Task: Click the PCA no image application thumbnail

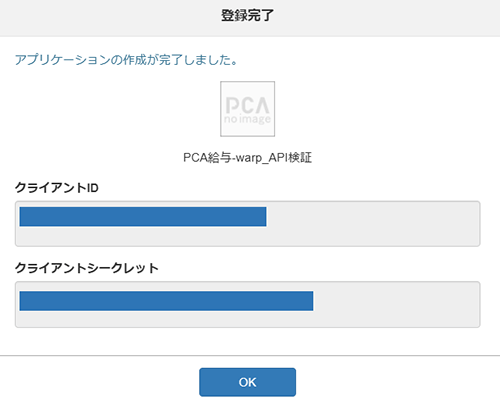Action: click(x=247, y=109)
